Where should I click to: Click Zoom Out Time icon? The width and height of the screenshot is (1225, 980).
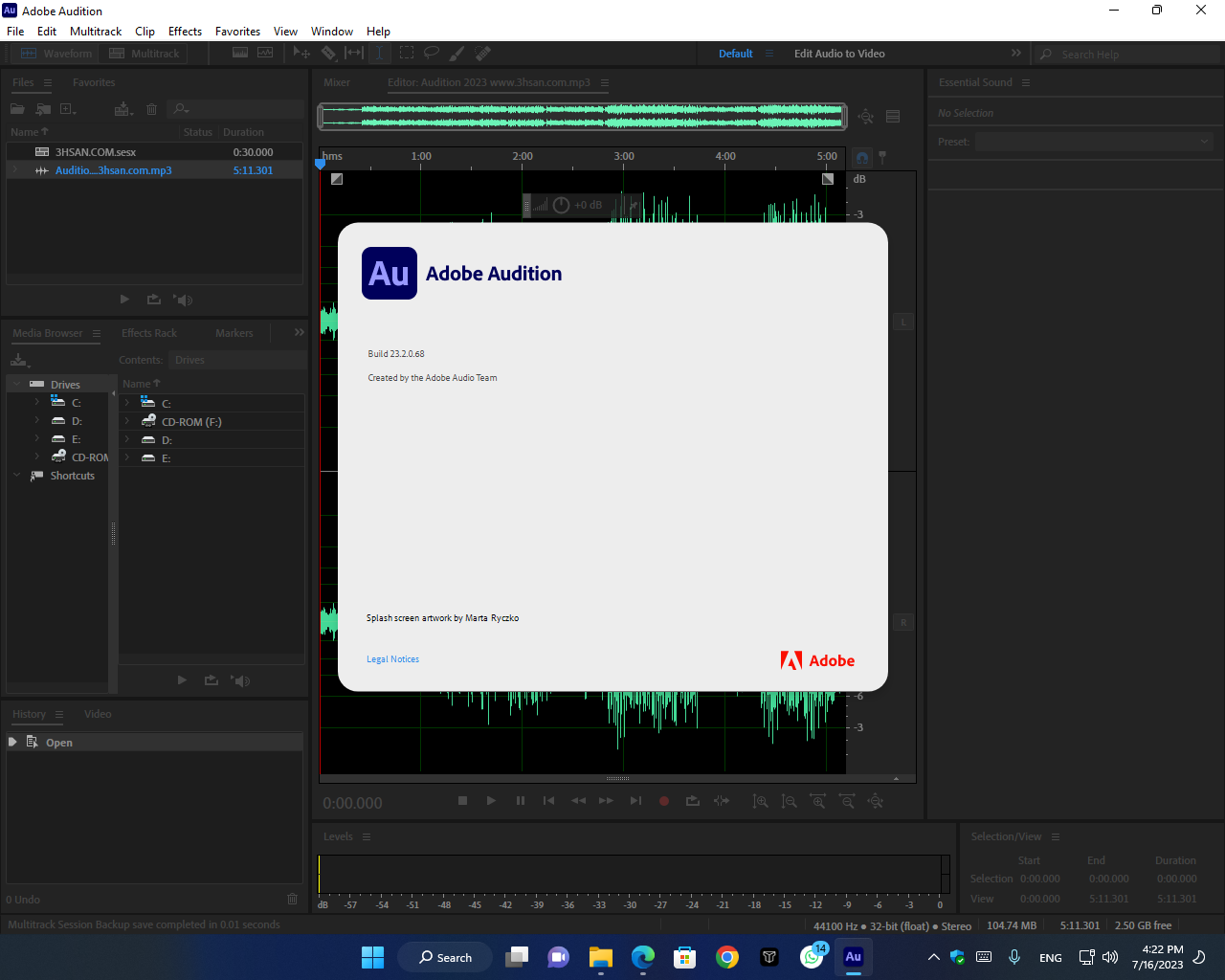847,801
